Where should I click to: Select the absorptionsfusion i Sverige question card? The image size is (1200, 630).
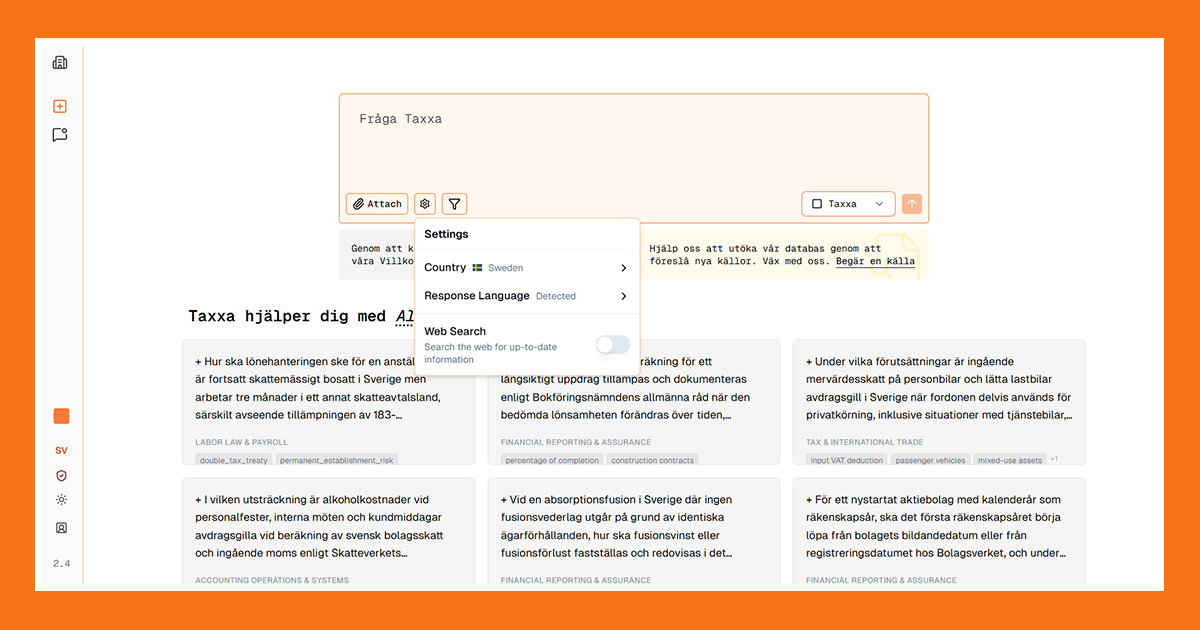(634, 531)
